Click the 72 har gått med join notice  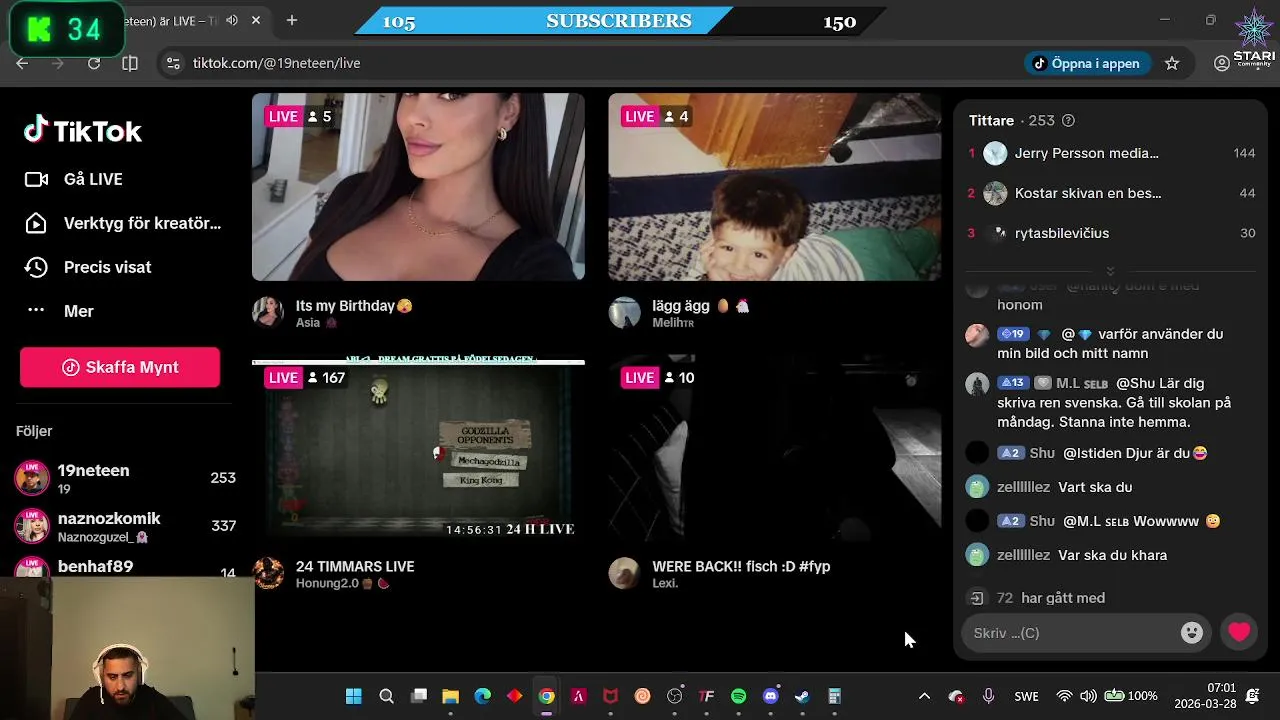[x=1037, y=598]
